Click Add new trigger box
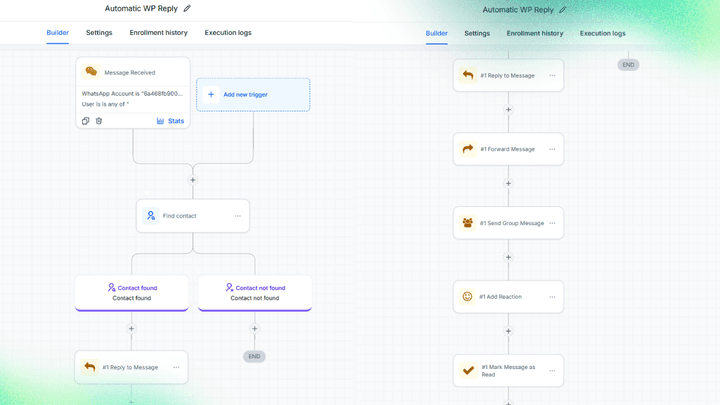720x405 pixels. tap(253, 95)
